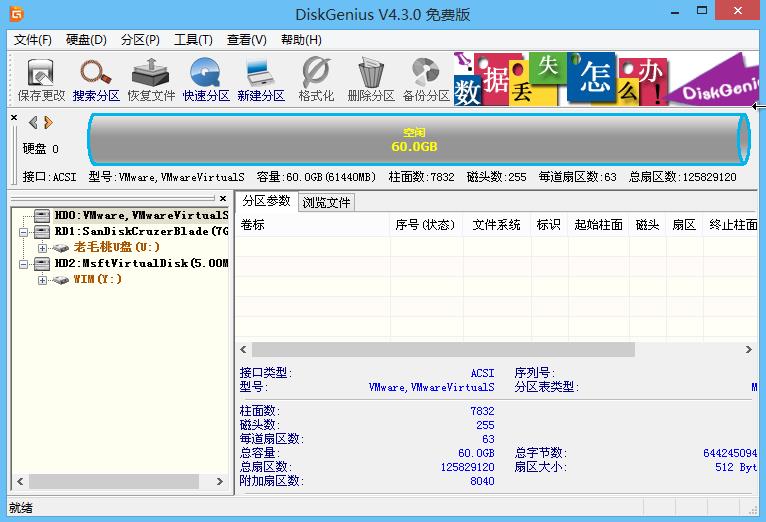Expand the WIM(Y:) partition node
Viewport: 766px width, 522px height.
(42, 280)
